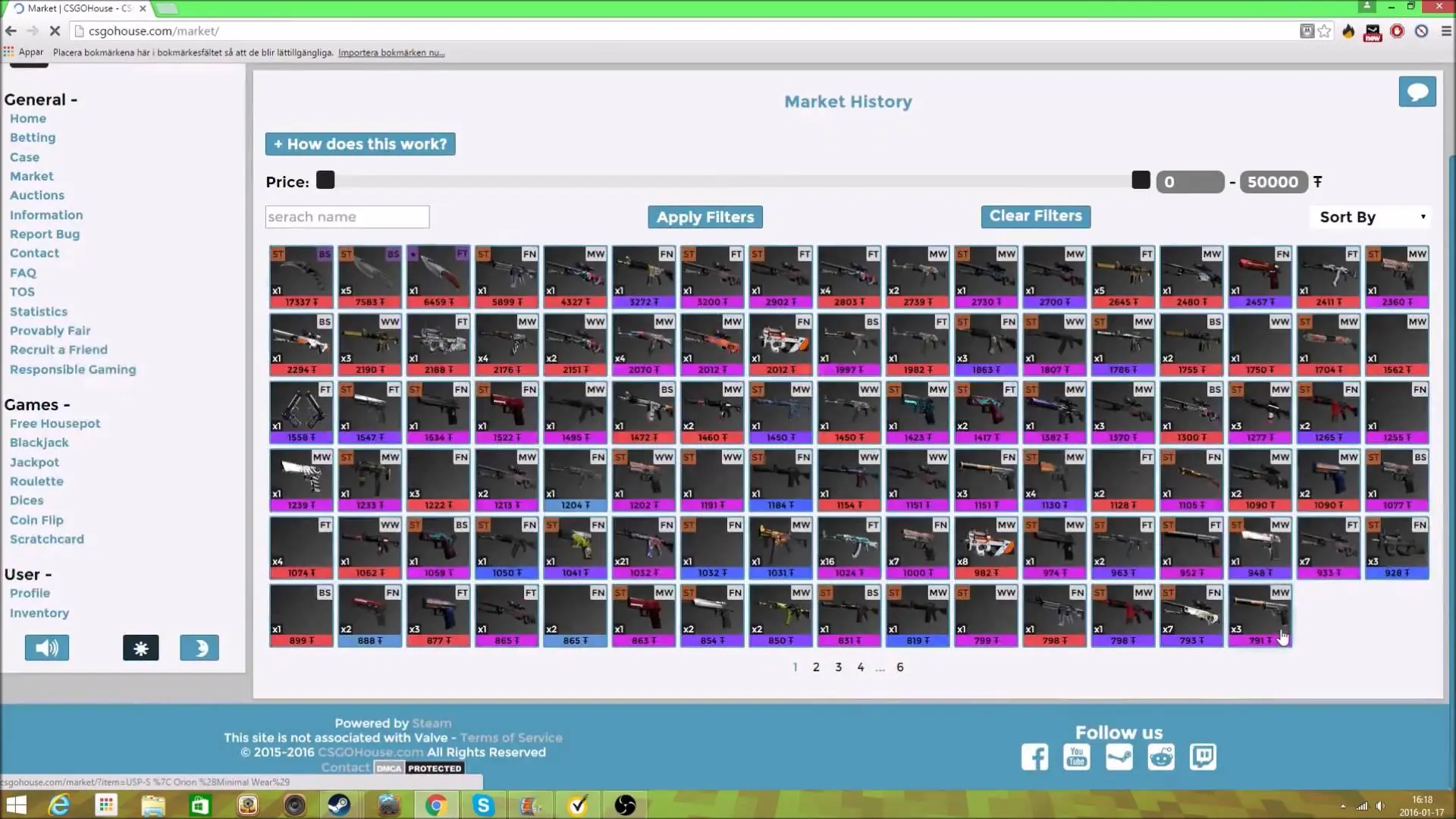Go to page 2 of market

816,667
